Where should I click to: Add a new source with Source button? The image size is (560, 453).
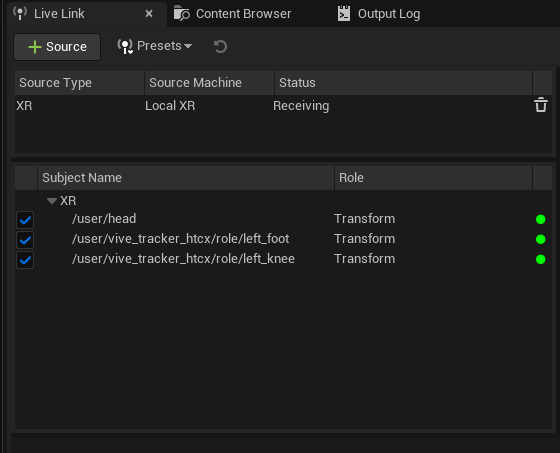pos(57,47)
